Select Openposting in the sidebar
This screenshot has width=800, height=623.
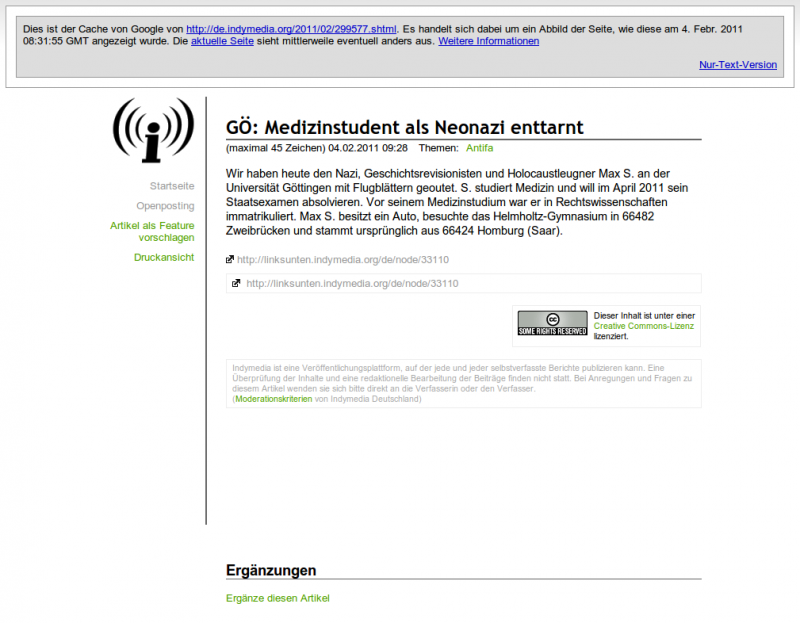(165, 206)
